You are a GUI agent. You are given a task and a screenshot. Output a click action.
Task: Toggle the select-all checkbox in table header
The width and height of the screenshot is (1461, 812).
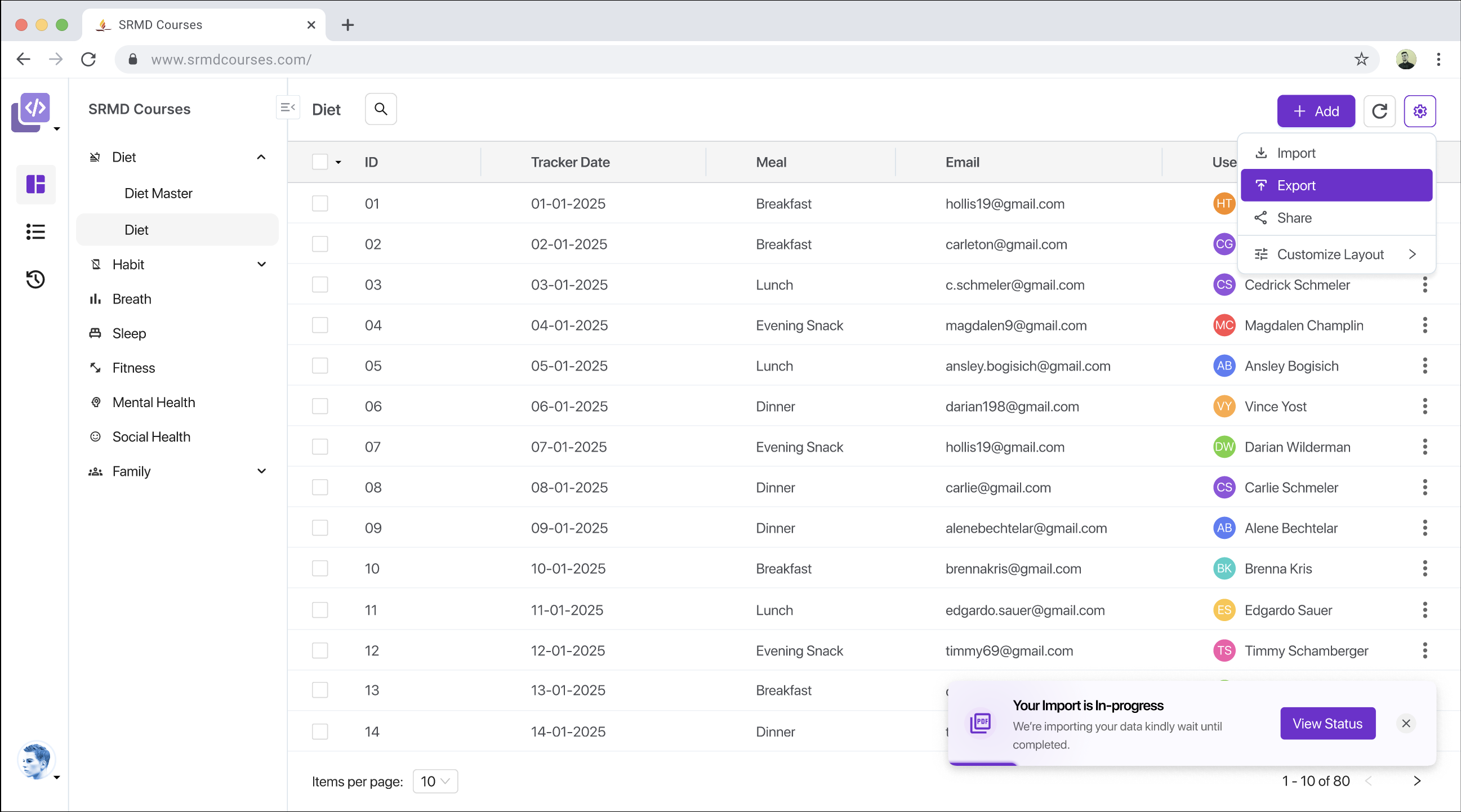(x=320, y=162)
